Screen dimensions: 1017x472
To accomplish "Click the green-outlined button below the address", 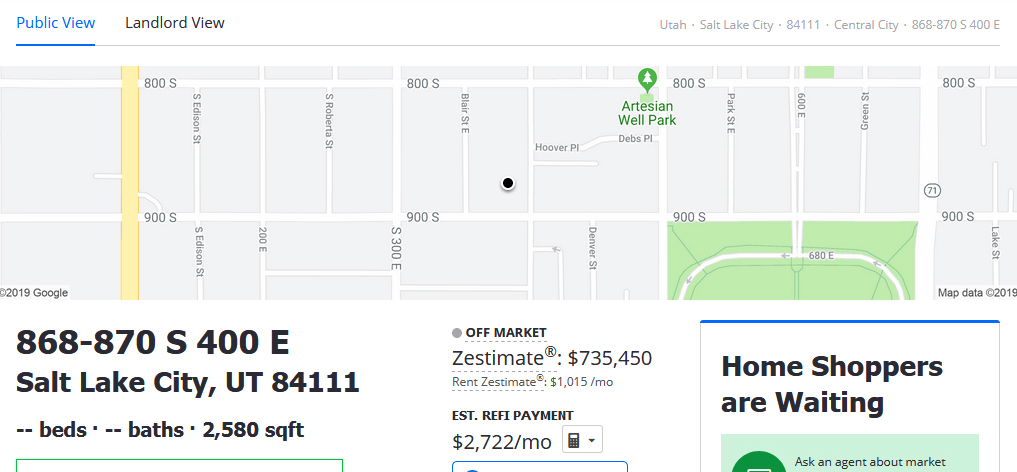I will click(x=179, y=466).
